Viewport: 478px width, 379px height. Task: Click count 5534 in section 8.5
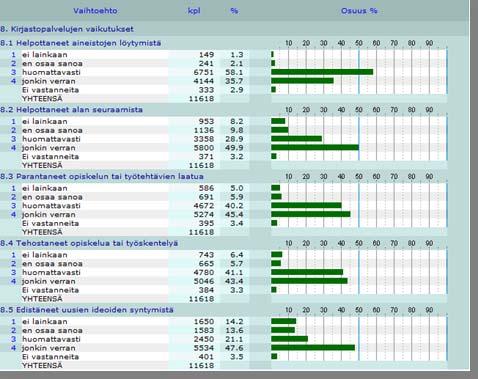[x=204, y=348]
